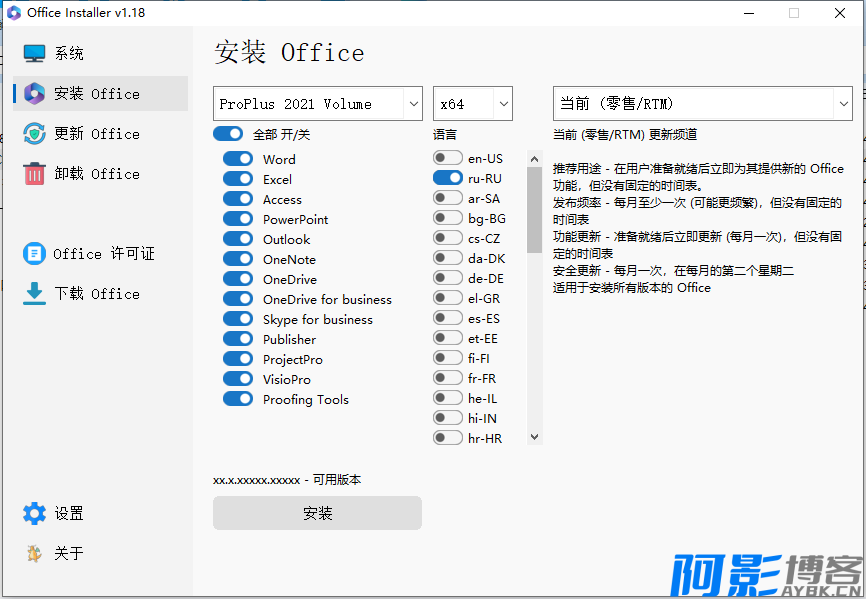Minimize the Office Installer window
This screenshot has width=866, height=599.
(747, 13)
